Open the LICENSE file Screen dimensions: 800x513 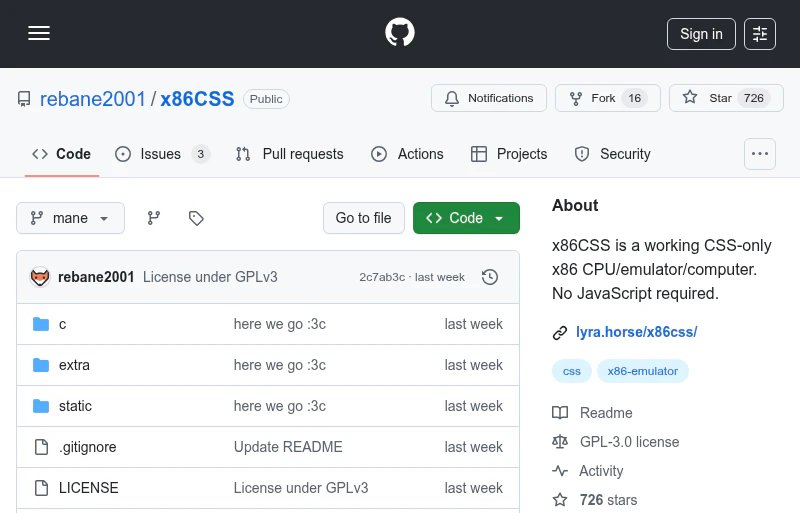(x=88, y=487)
